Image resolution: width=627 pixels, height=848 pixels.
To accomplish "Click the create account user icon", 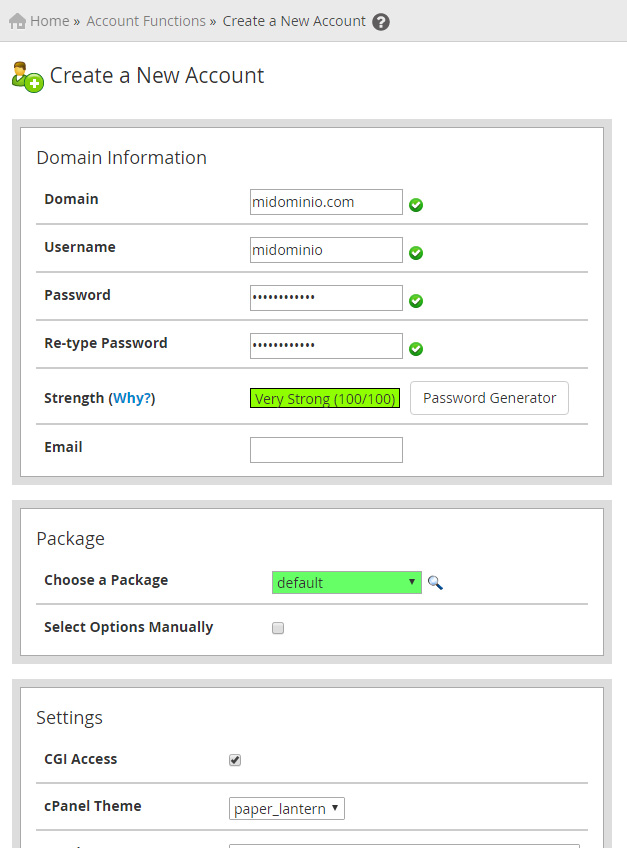I will coord(25,75).
